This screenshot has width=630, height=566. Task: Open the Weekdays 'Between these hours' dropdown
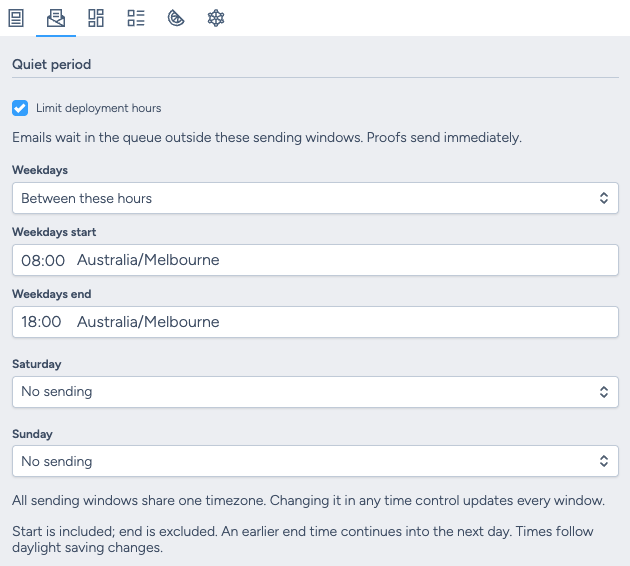pyautogui.click(x=315, y=198)
